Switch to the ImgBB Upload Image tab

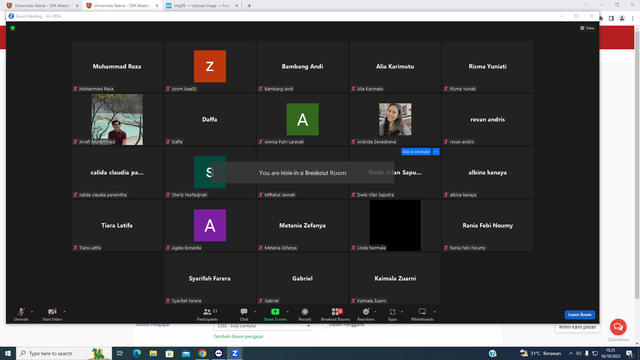pyautogui.click(x=202, y=5)
